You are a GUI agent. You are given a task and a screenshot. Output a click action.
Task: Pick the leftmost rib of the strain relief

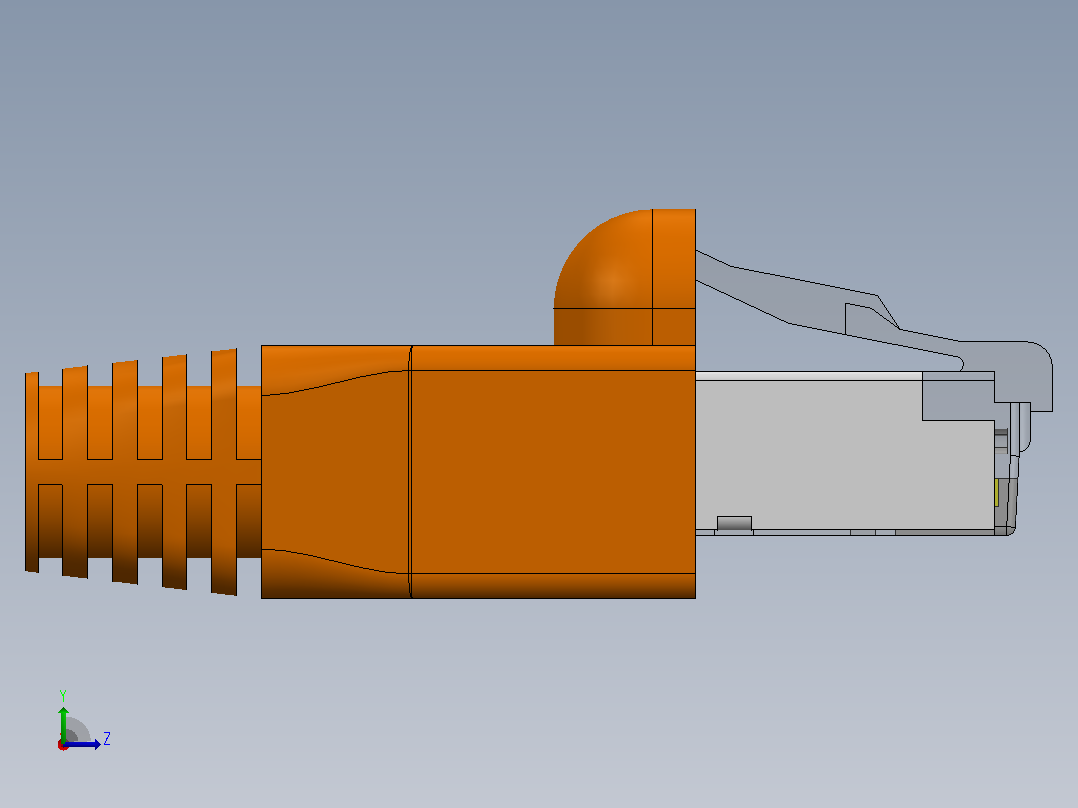tap(32, 472)
